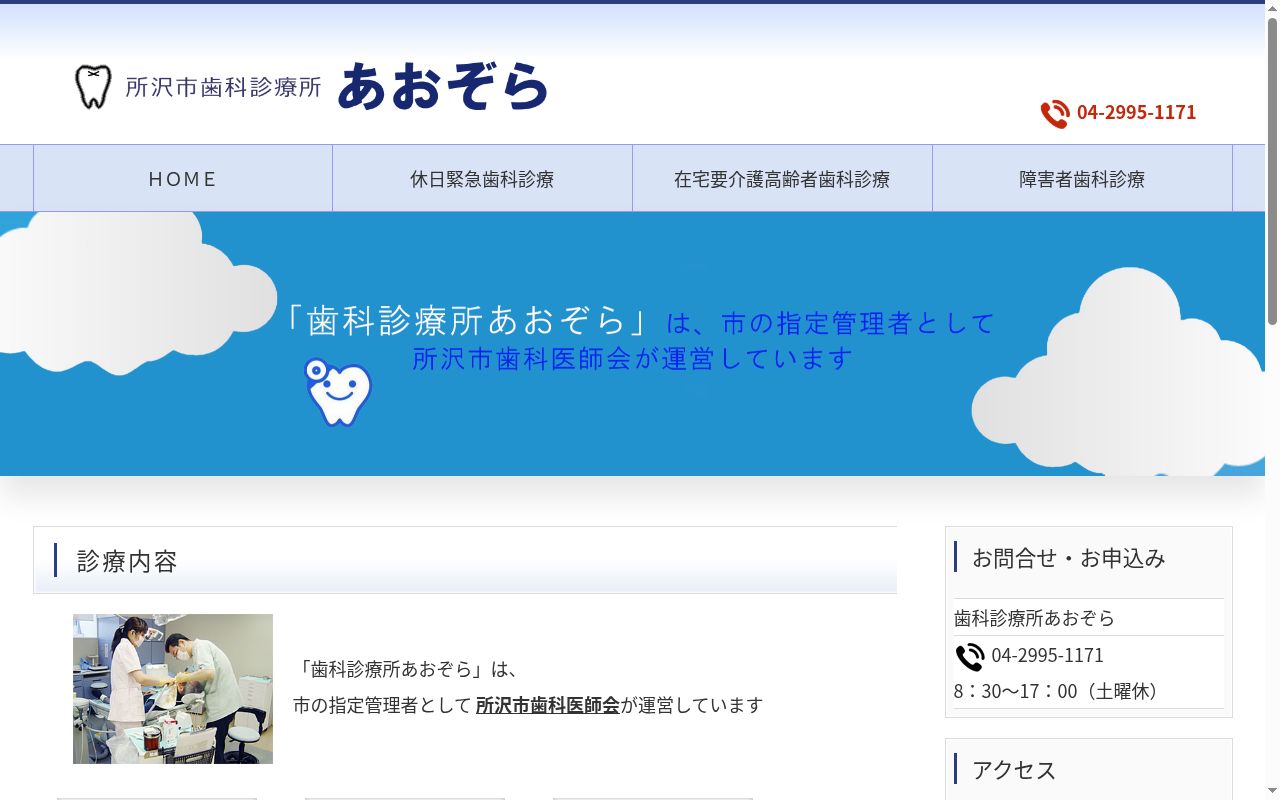Open the 障害者歯科診療 menu item

click(x=1082, y=178)
